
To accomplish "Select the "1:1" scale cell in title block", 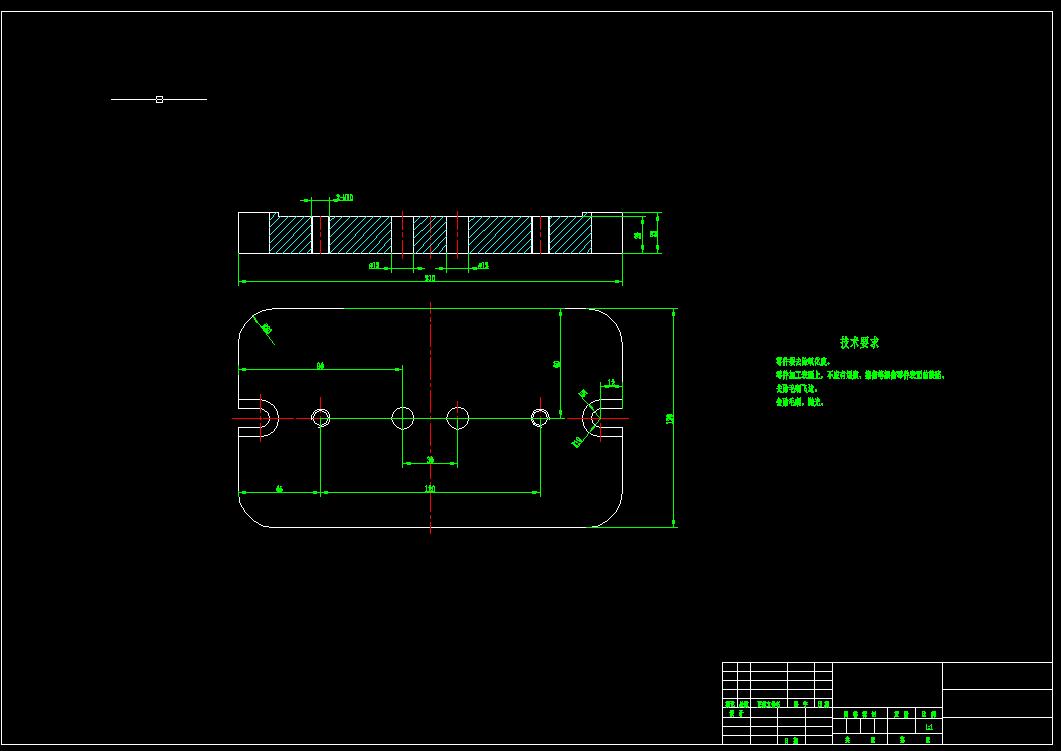I will click(x=929, y=727).
